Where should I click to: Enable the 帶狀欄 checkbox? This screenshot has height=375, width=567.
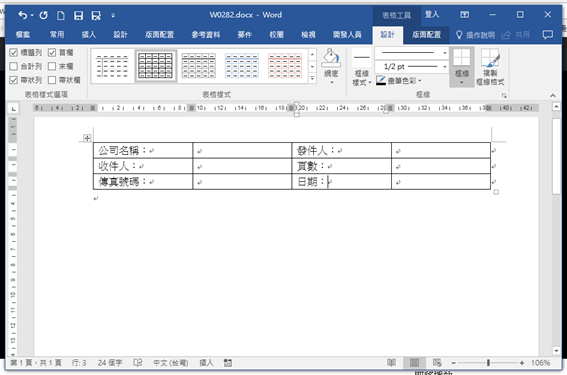(52, 80)
